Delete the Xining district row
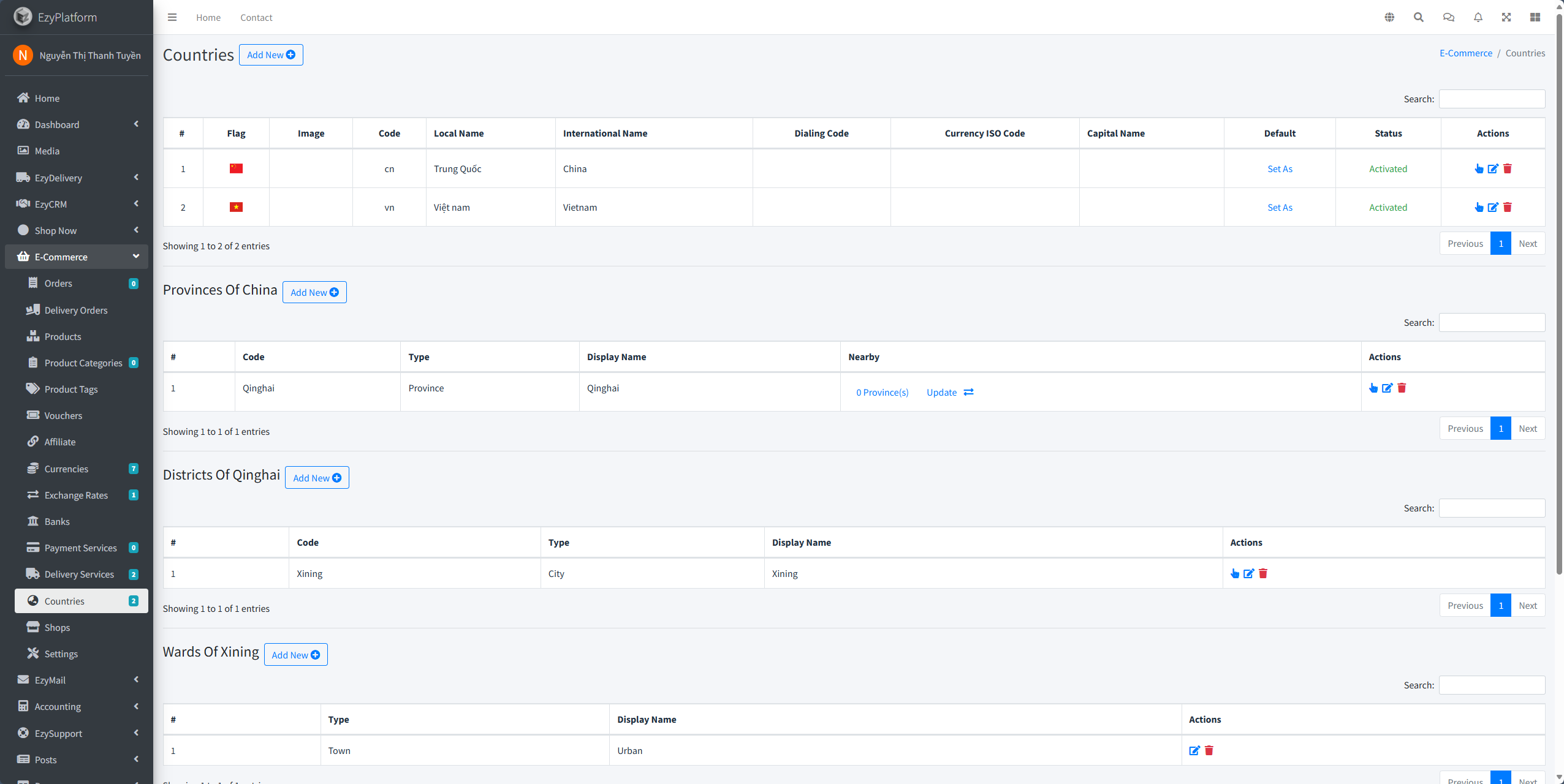 coord(1263,573)
